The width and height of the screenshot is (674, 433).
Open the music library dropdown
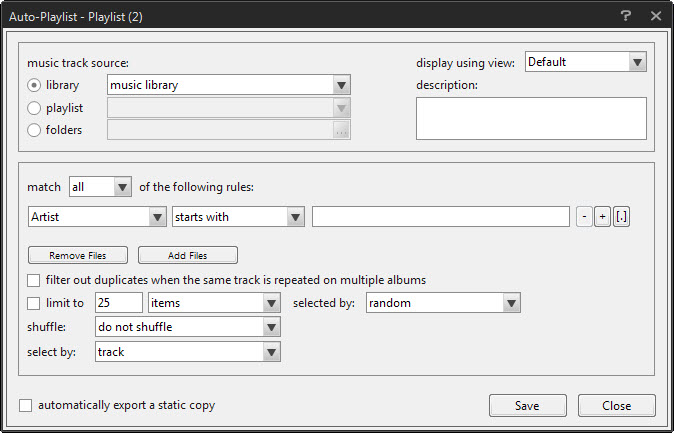[x=229, y=85]
